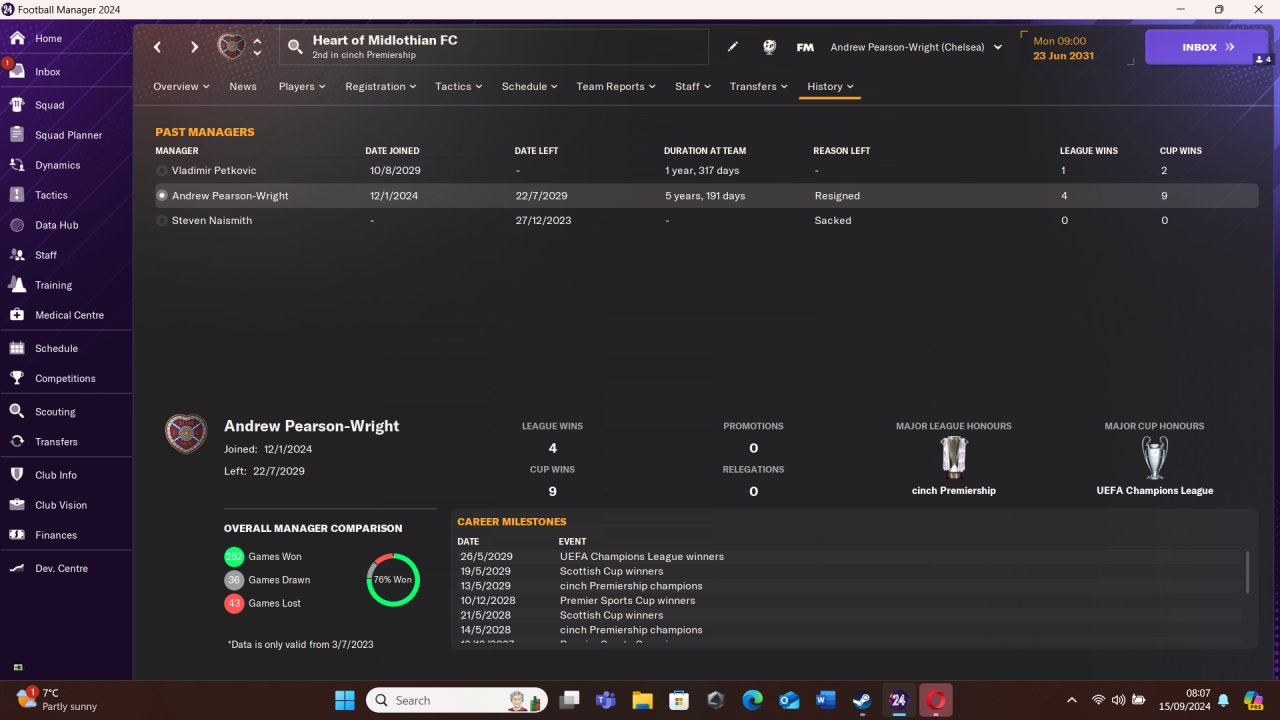Open the Windows Start menu
Screen dimensions: 1280x720
[x=344, y=700]
